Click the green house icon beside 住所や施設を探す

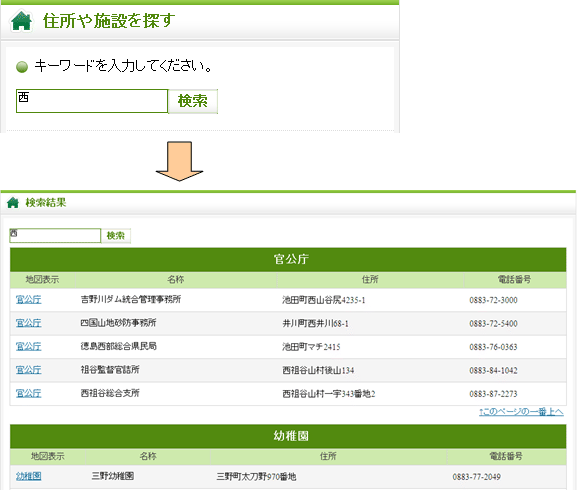click(x=21, y=21)
